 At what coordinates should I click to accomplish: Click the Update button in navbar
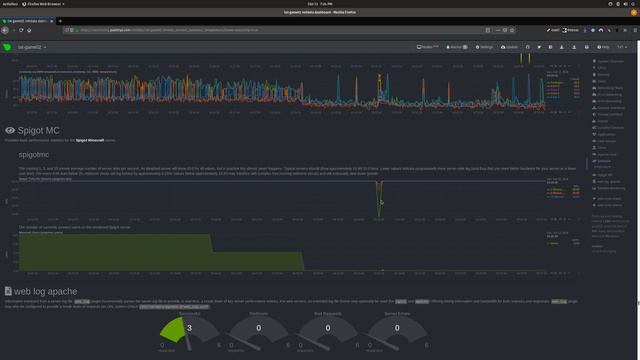[x=509, y=47]
